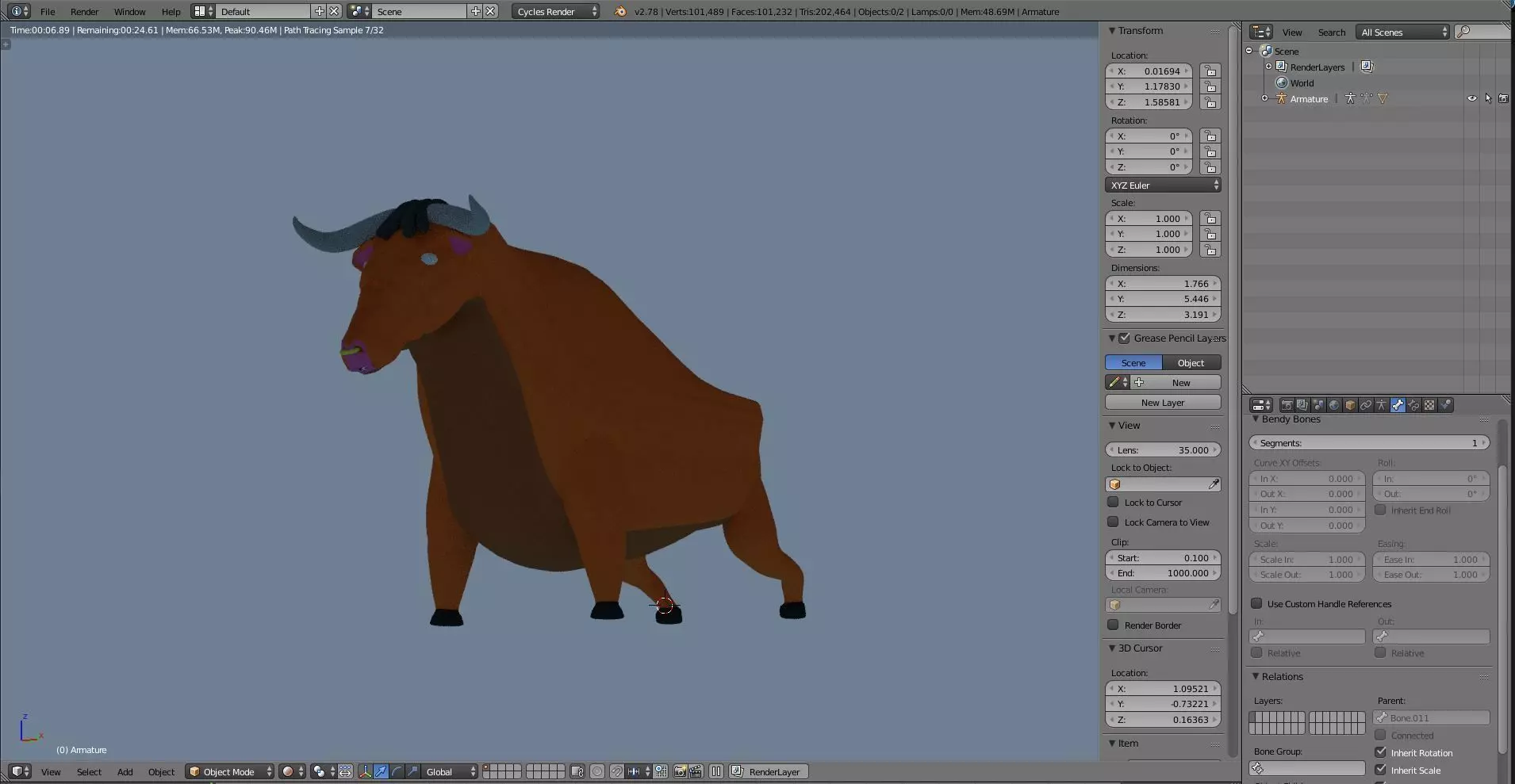Open the Bone Constraints properties tab icon

(1413, 405)
